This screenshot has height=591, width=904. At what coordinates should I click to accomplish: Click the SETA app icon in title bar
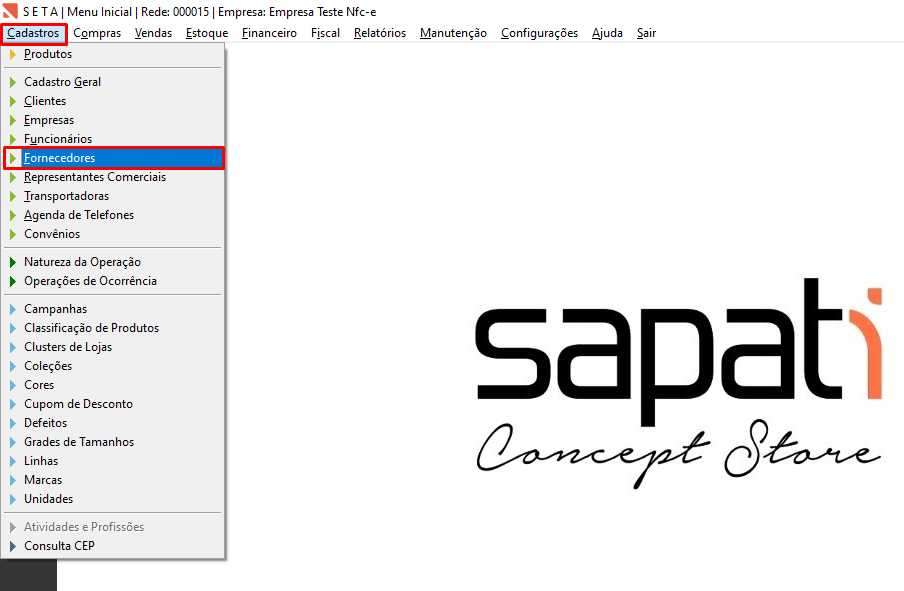[x=10, y=11]
